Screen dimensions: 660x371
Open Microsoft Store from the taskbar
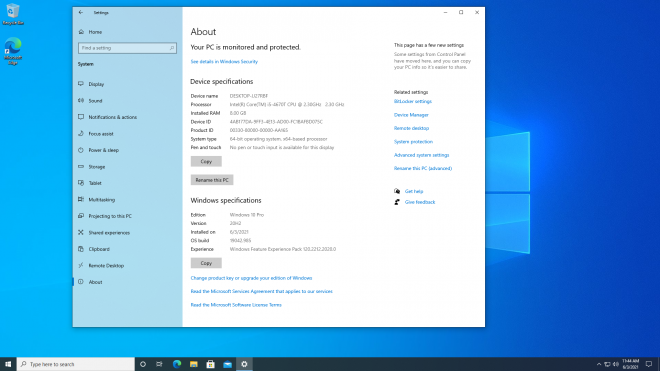[210, 364]
